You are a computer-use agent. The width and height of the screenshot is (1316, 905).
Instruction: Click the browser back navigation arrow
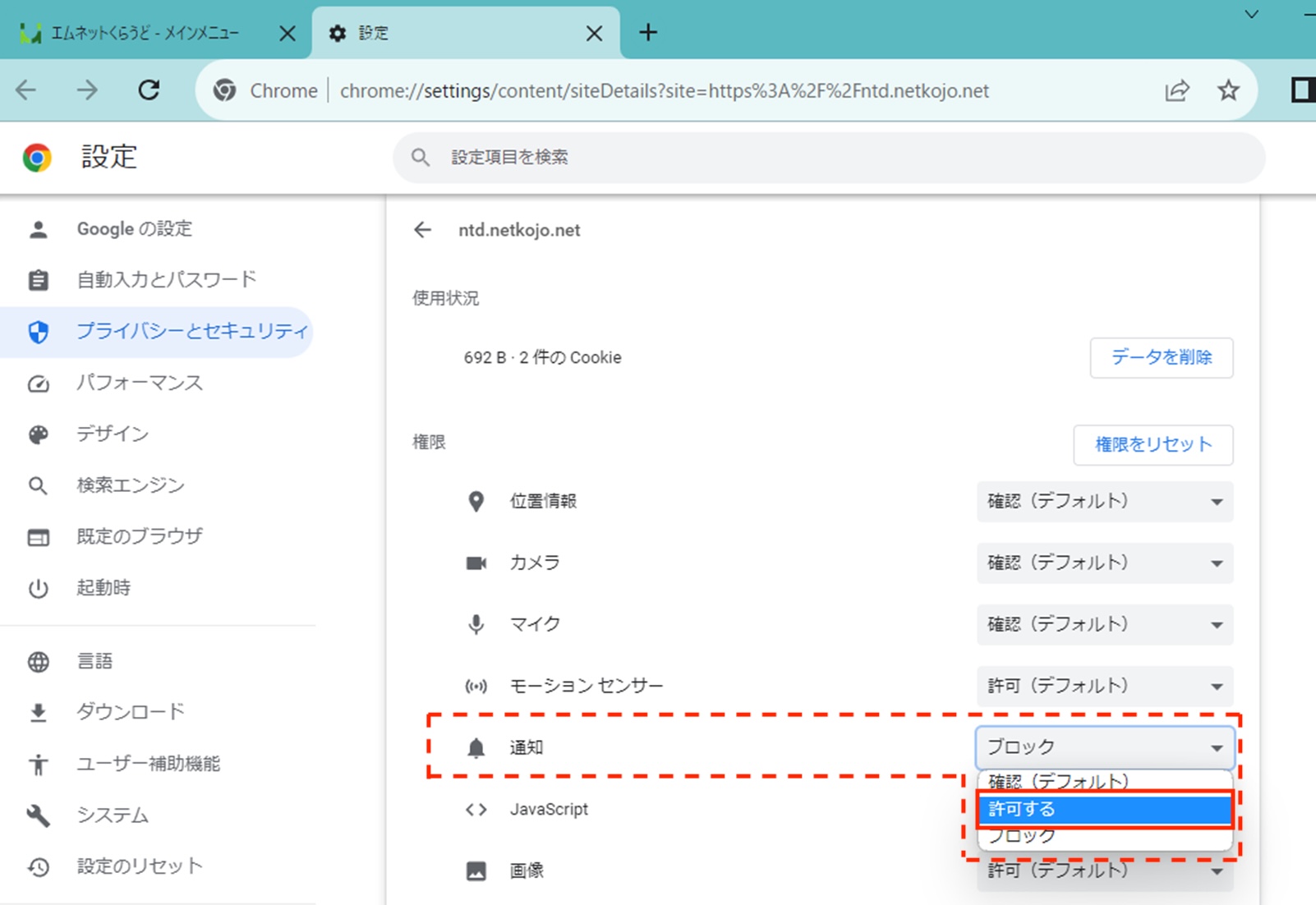coord(27,90)
